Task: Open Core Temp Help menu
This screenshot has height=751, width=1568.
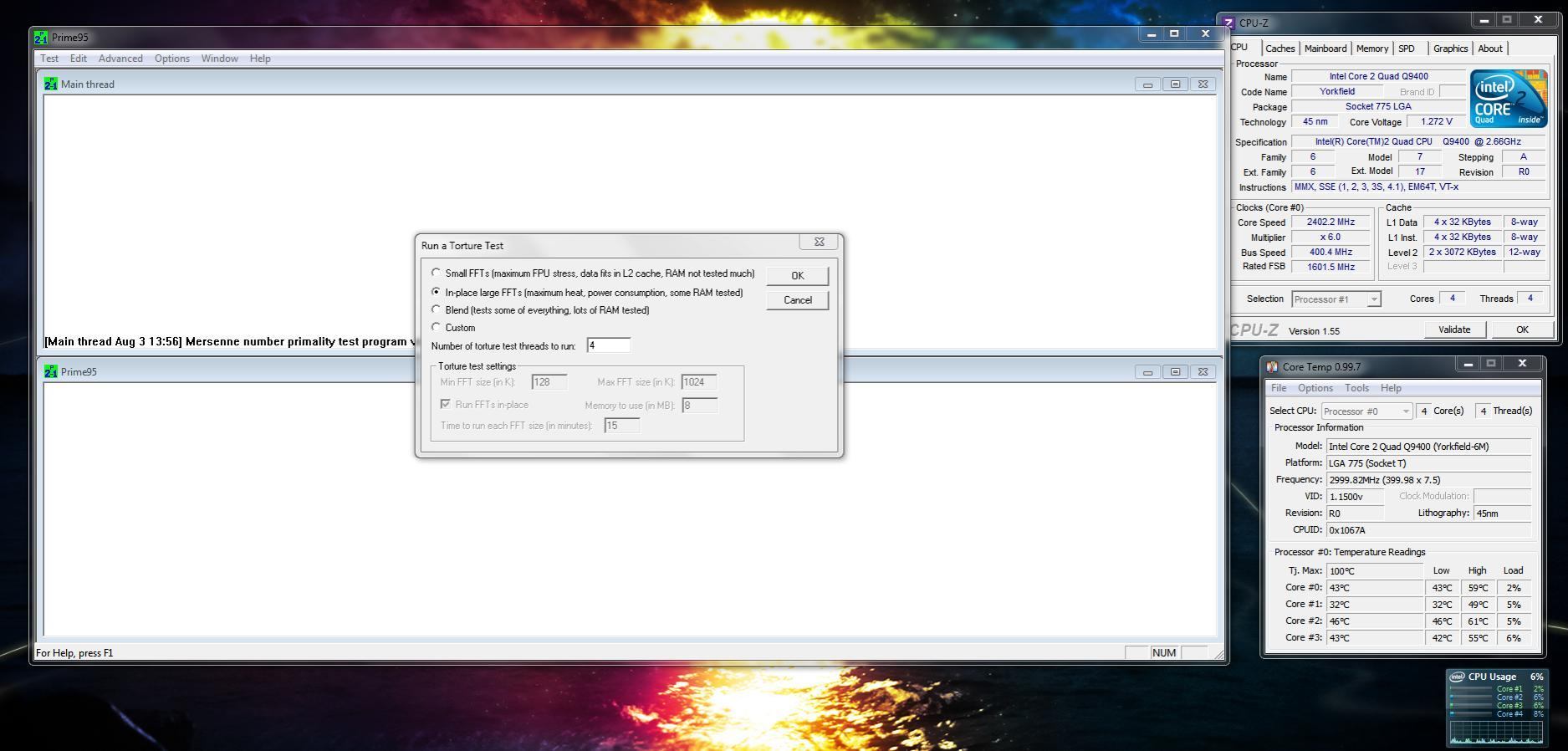Action: point(1391,388)
